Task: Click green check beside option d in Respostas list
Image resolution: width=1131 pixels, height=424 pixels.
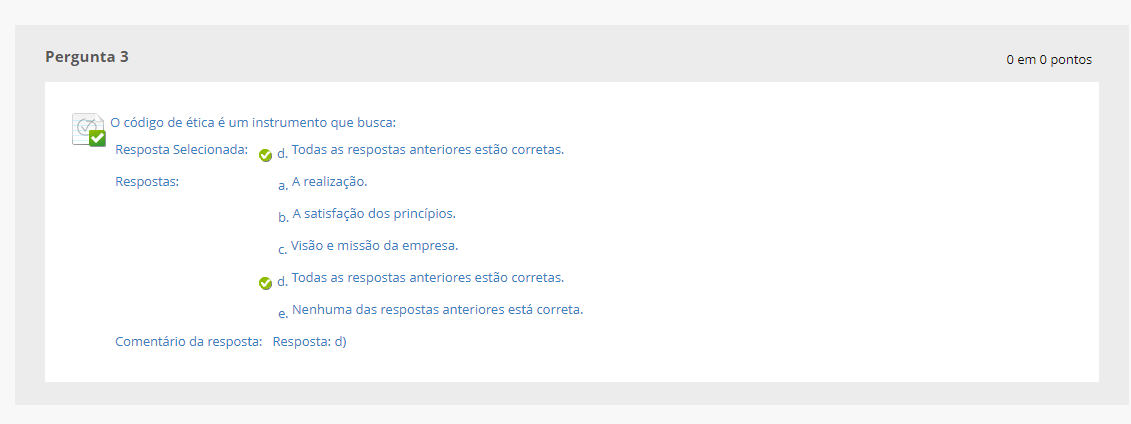Action: click(x=265, y=283)
